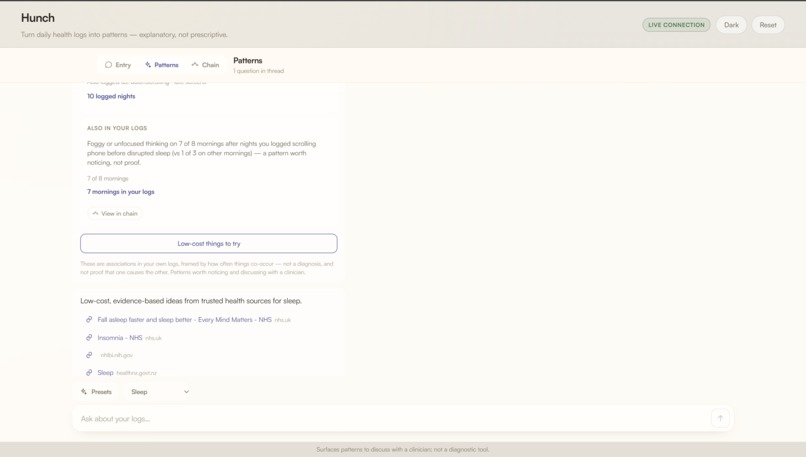
Task: Switch to the Entry tab
Action: 118,65
